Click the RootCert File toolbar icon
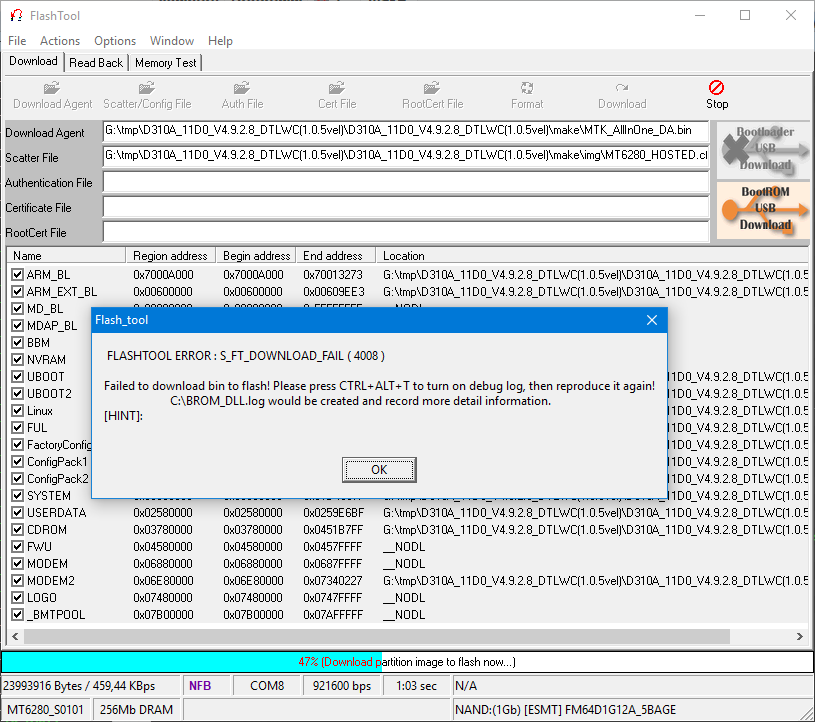Viewport: 815px width, 722px height. 432,89
